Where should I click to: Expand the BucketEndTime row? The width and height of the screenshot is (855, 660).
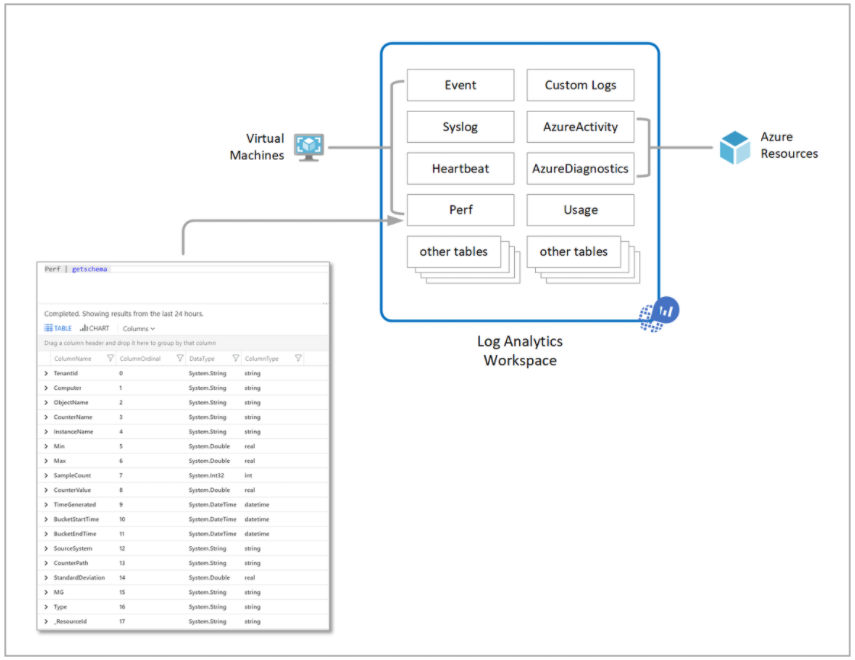pyautogui.click(x=46, y=534)
